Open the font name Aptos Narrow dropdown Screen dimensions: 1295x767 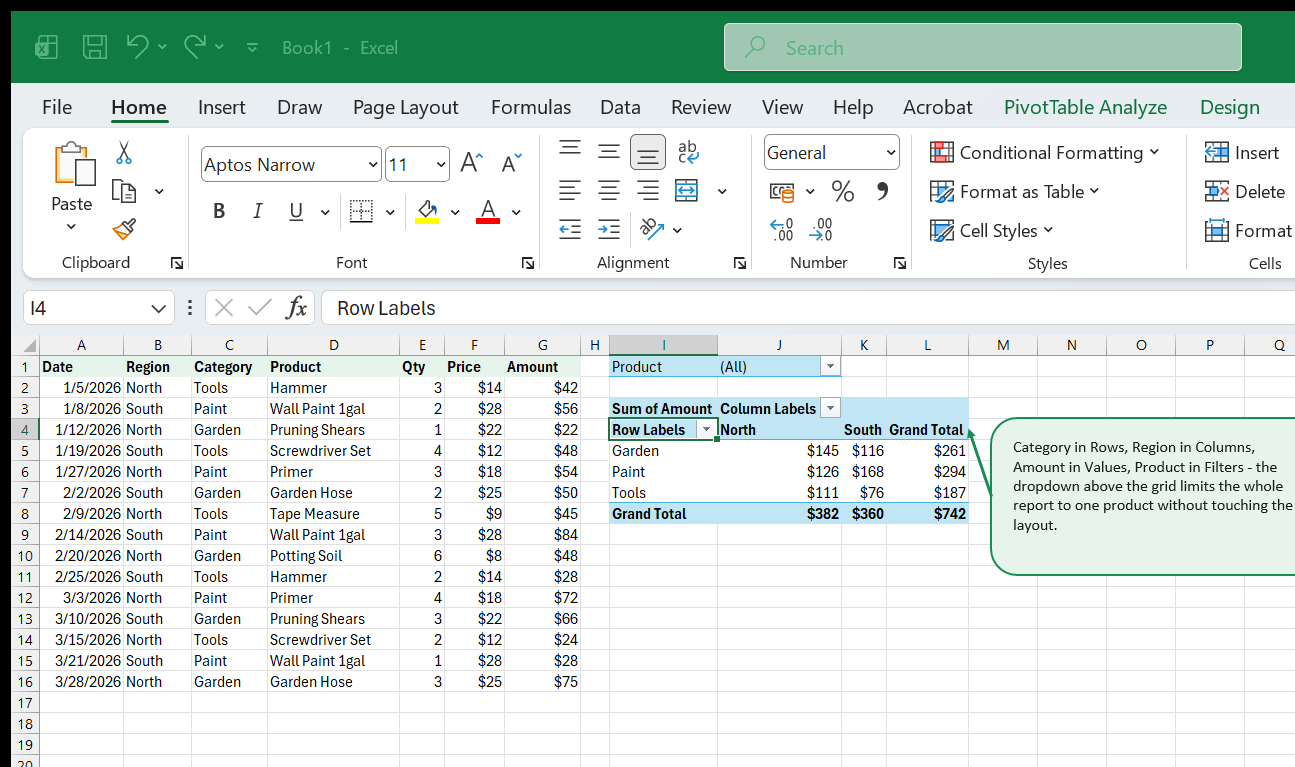click(x=374, y=164)
